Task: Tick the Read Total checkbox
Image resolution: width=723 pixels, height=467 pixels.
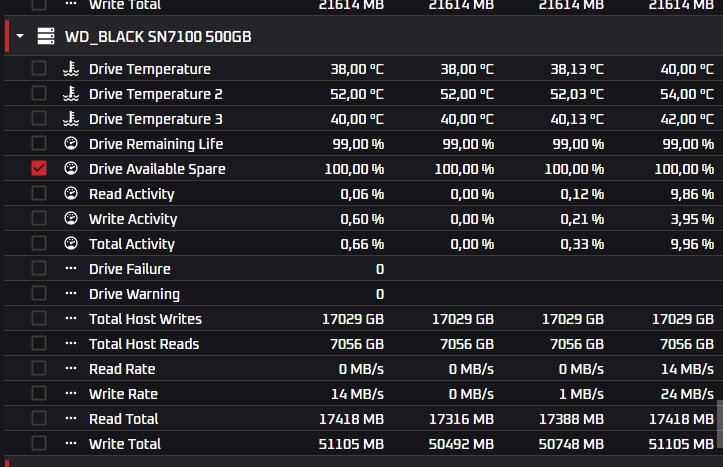Action: [x=39, y=418]
